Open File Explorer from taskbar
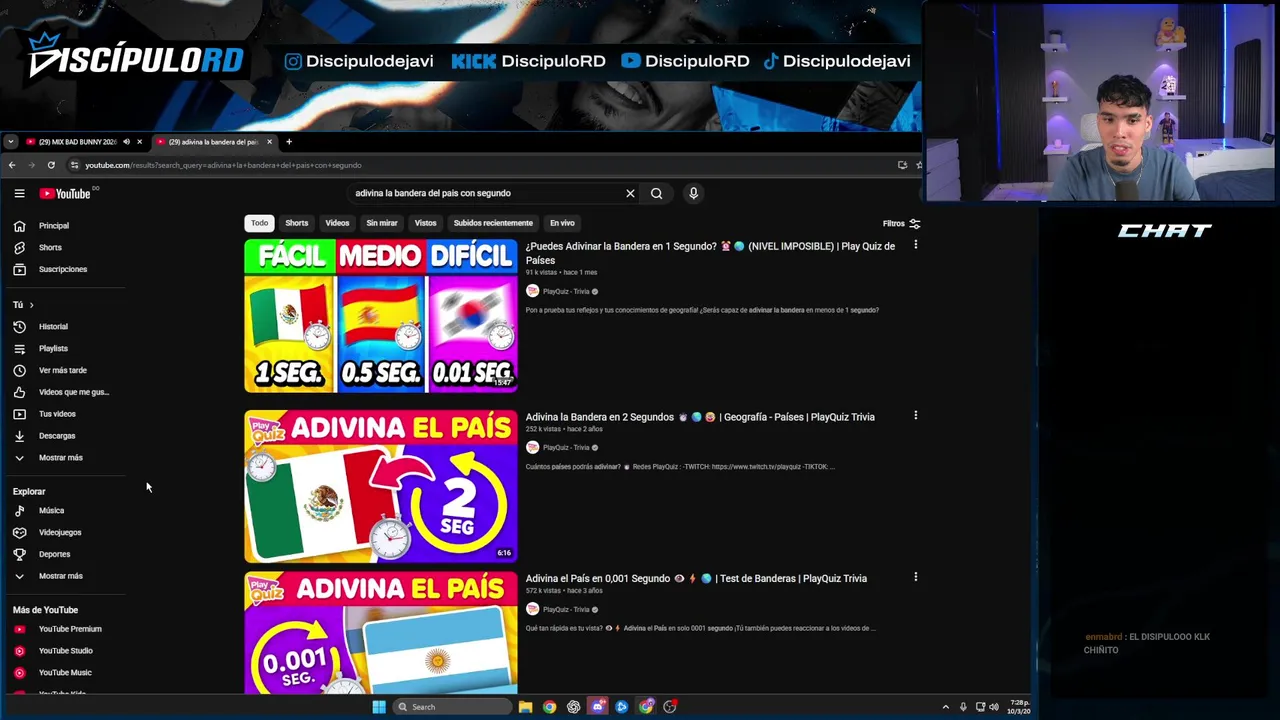The height and width of the screenshot is (720, 1280). (525, 707)
